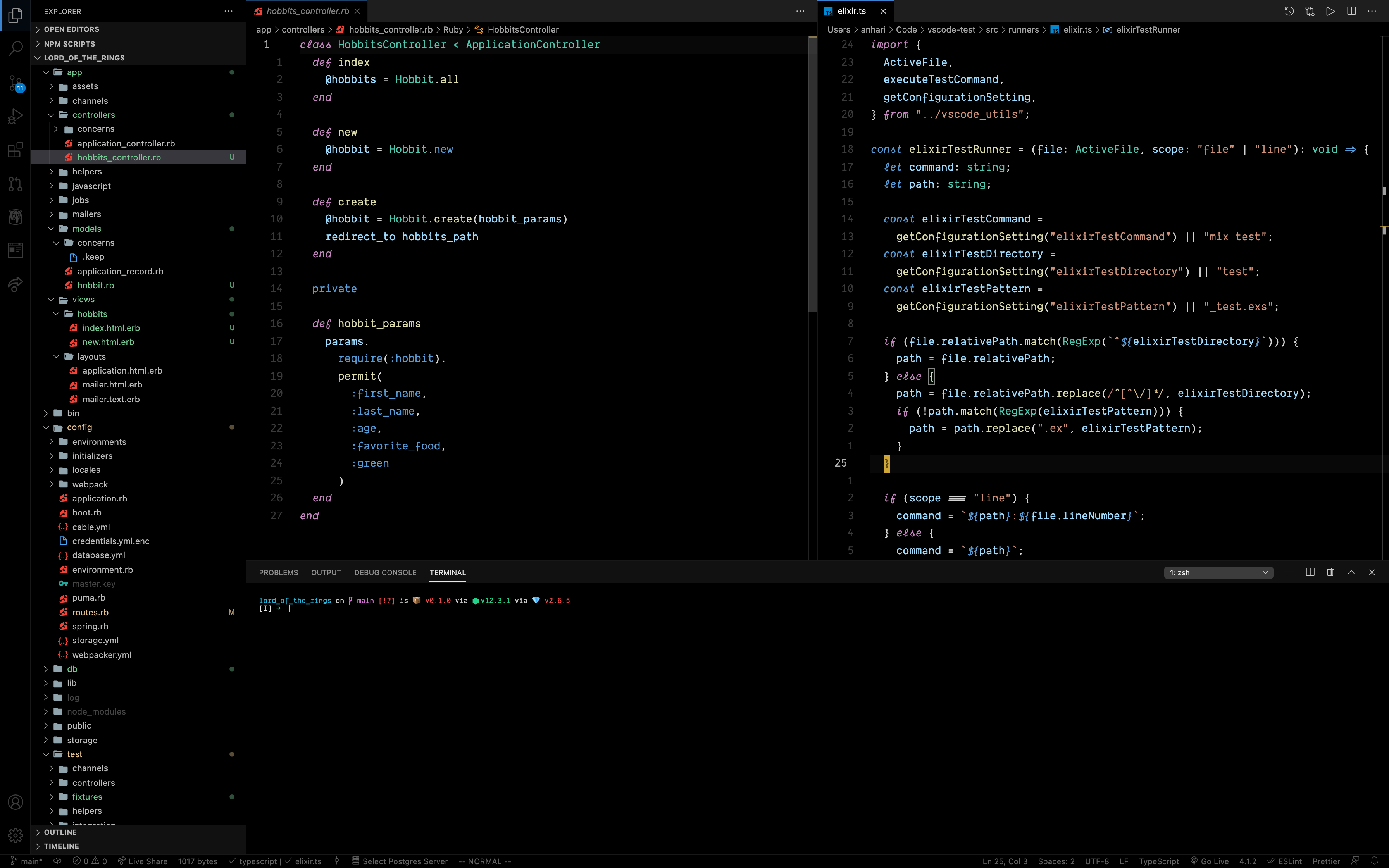Add a new terminal with plus icon
The width and height of the screenshot is (1389, 868).
(1289, 572)
